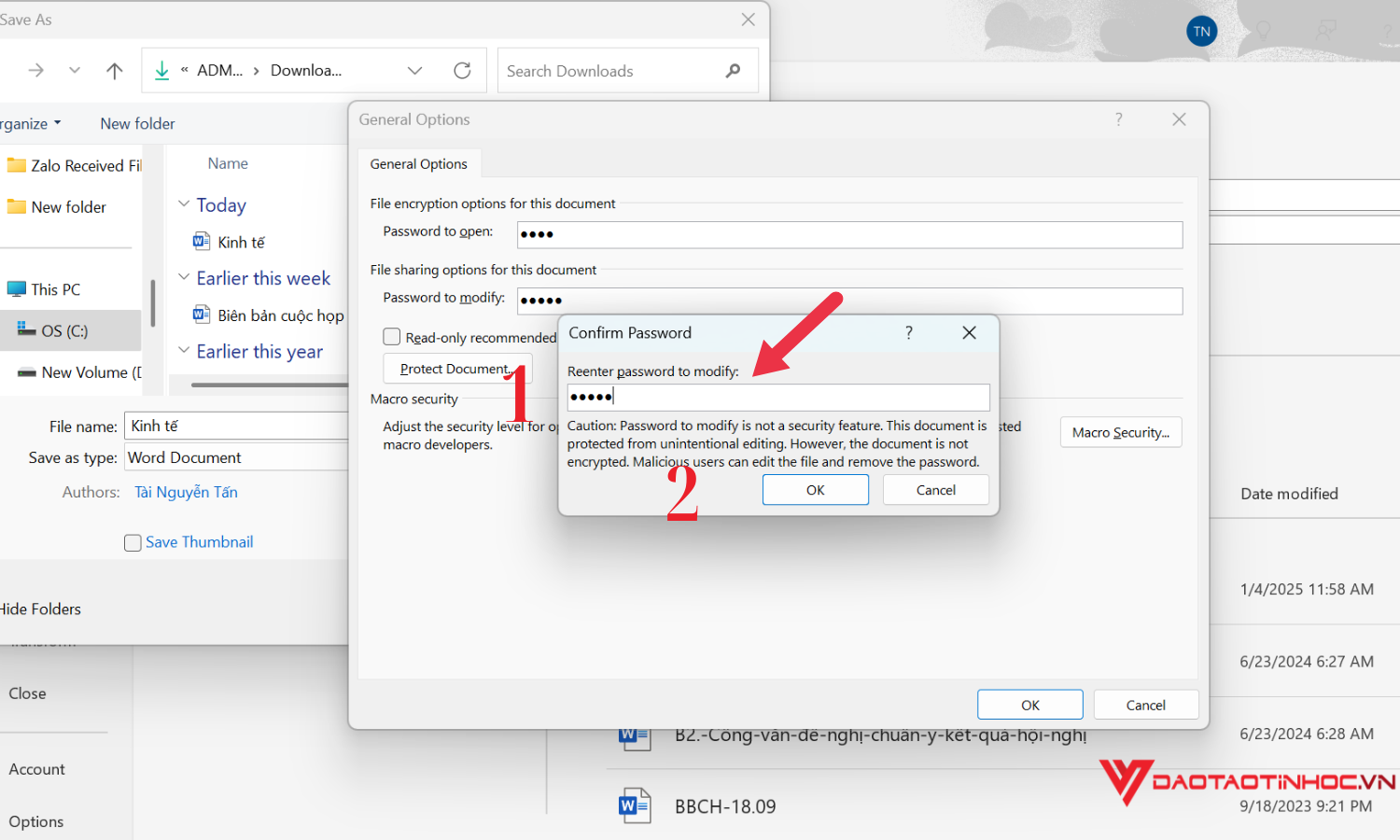This screenshot has height=840, width=1400.
Task: Click the File name field
Action: (237, 426)
